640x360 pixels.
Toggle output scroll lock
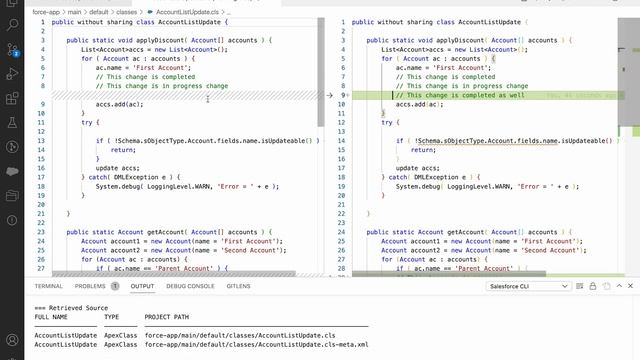(x=593, y=286)
